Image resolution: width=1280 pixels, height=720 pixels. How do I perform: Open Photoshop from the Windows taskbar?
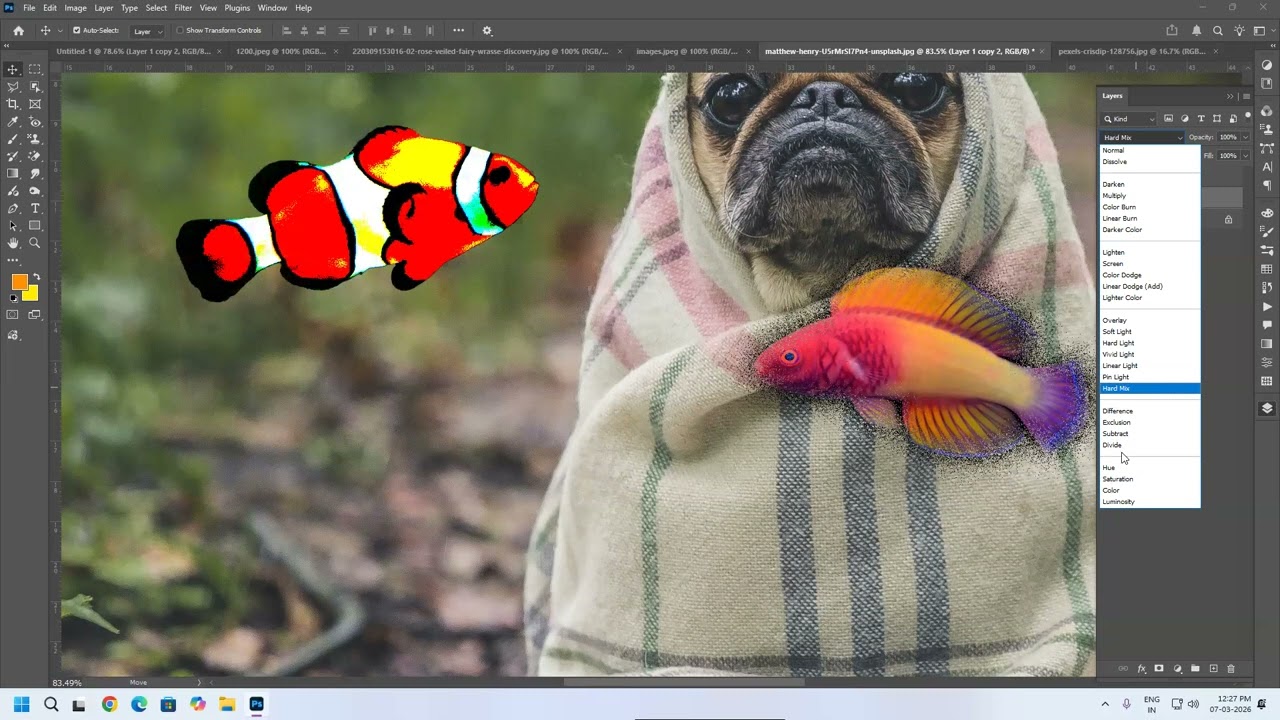(x=257, y=704)
